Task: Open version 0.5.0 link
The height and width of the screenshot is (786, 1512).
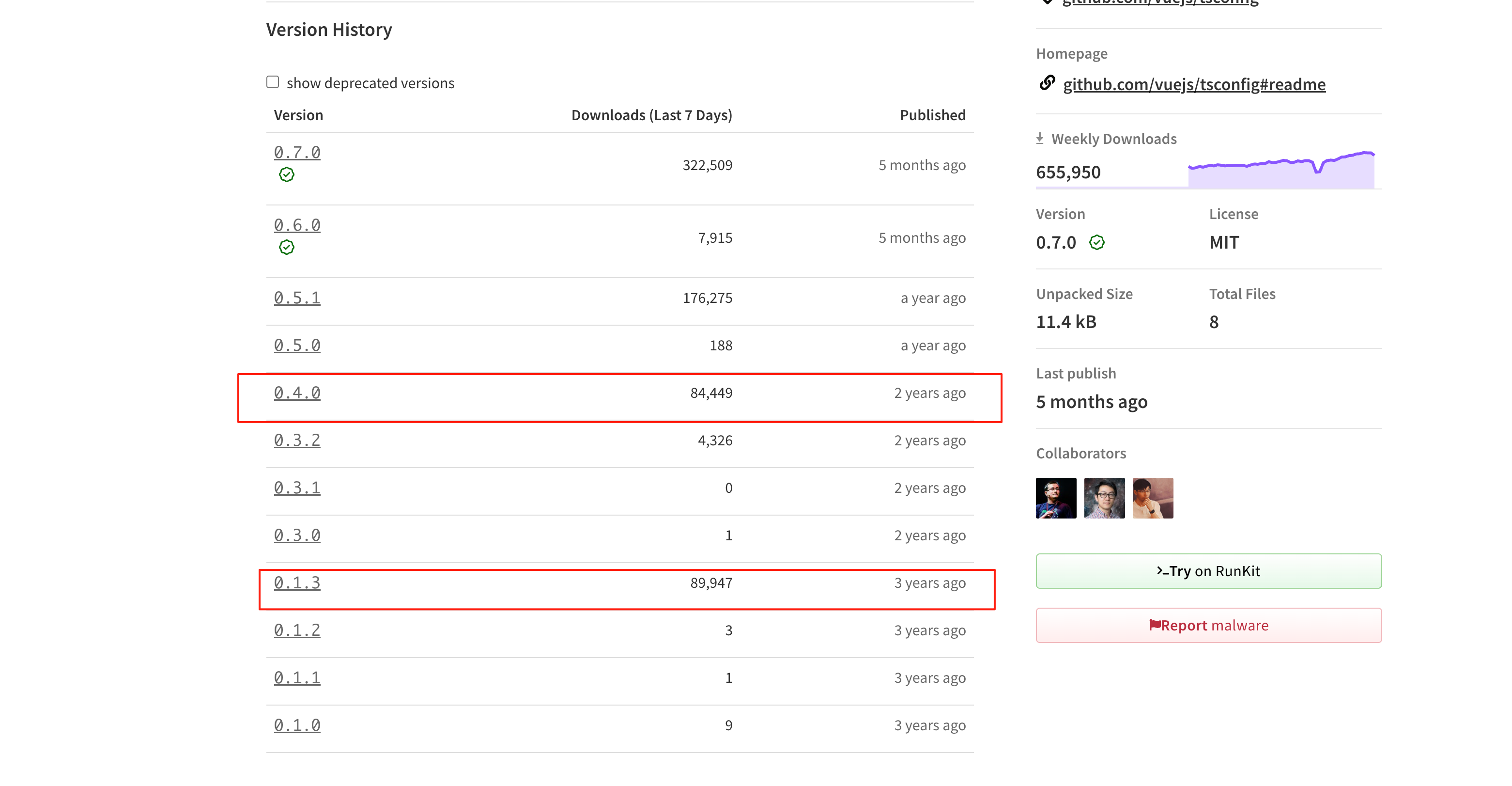Action: [297, 346]
